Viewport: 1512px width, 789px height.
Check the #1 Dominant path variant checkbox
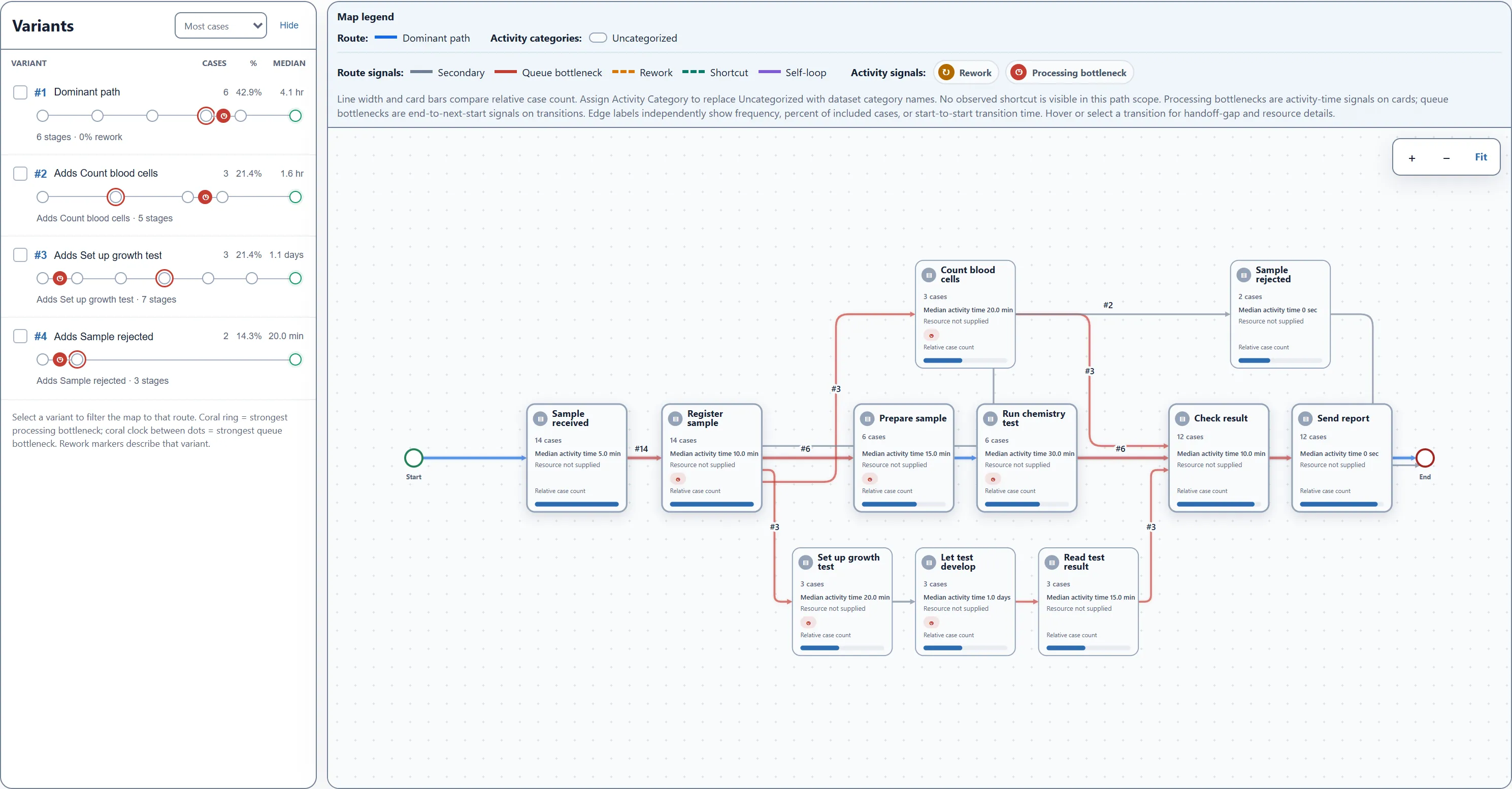click(20, 92)
